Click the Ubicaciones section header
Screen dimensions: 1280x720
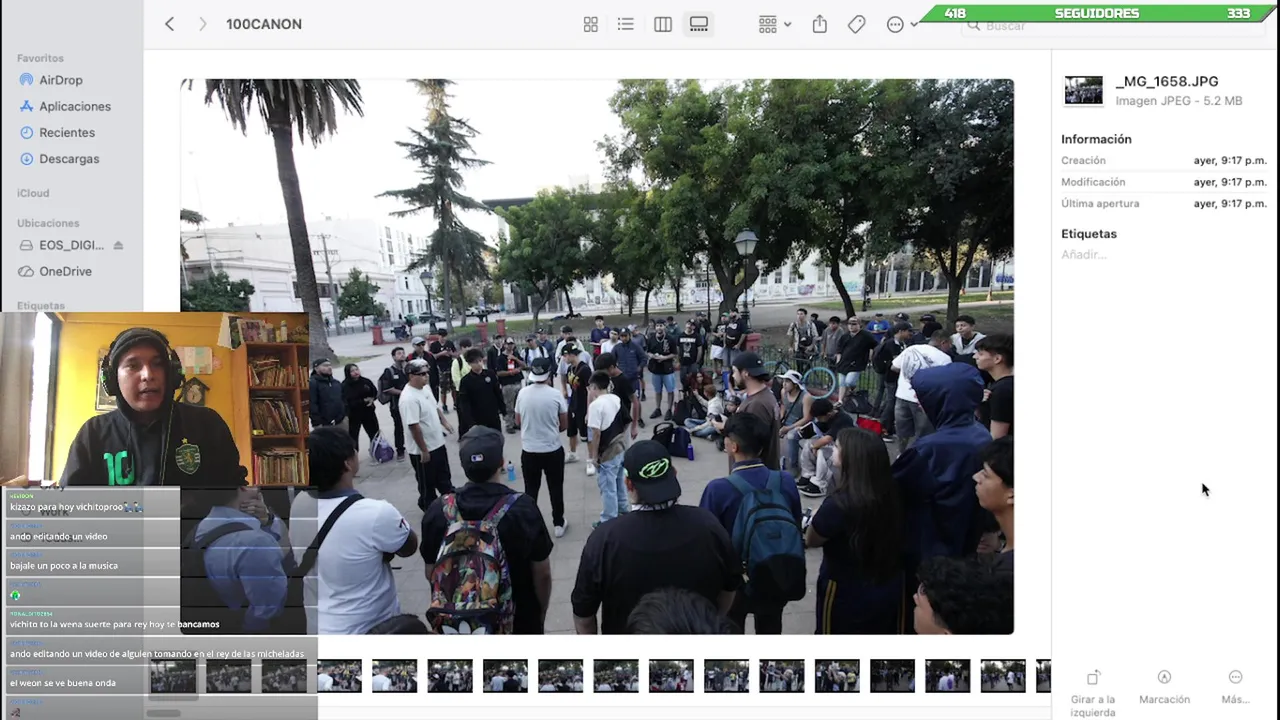click(48, 223)
